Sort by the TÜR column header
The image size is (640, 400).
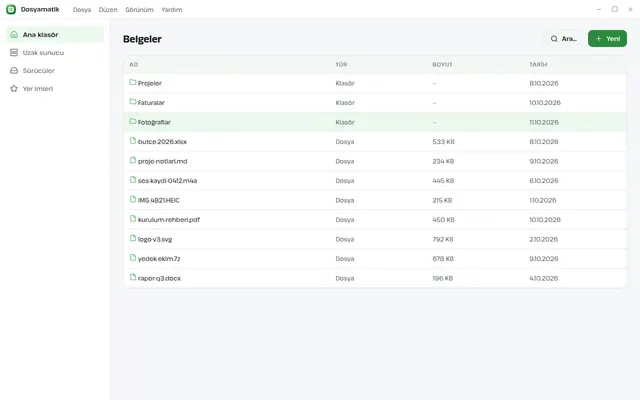[341, 64]
